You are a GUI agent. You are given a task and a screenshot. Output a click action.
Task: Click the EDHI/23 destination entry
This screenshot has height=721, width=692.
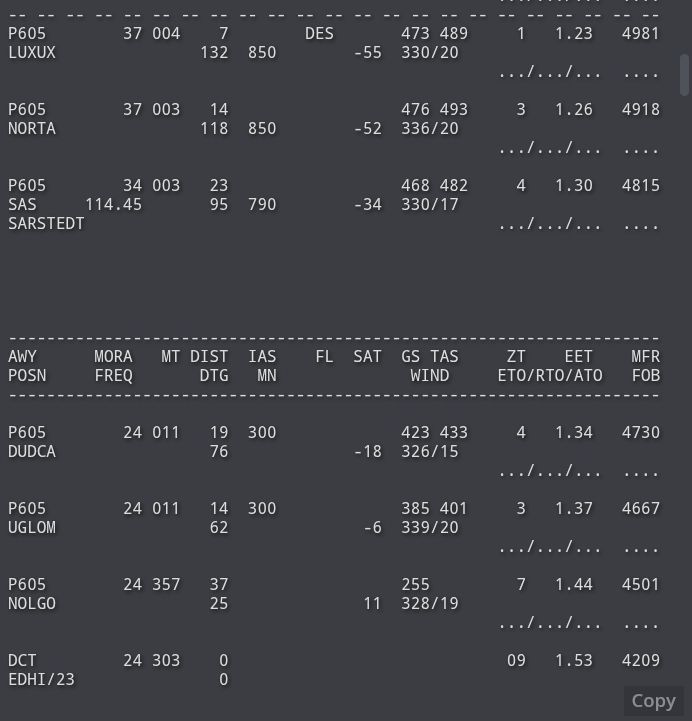pyautogui.click(x=41, y=680)
